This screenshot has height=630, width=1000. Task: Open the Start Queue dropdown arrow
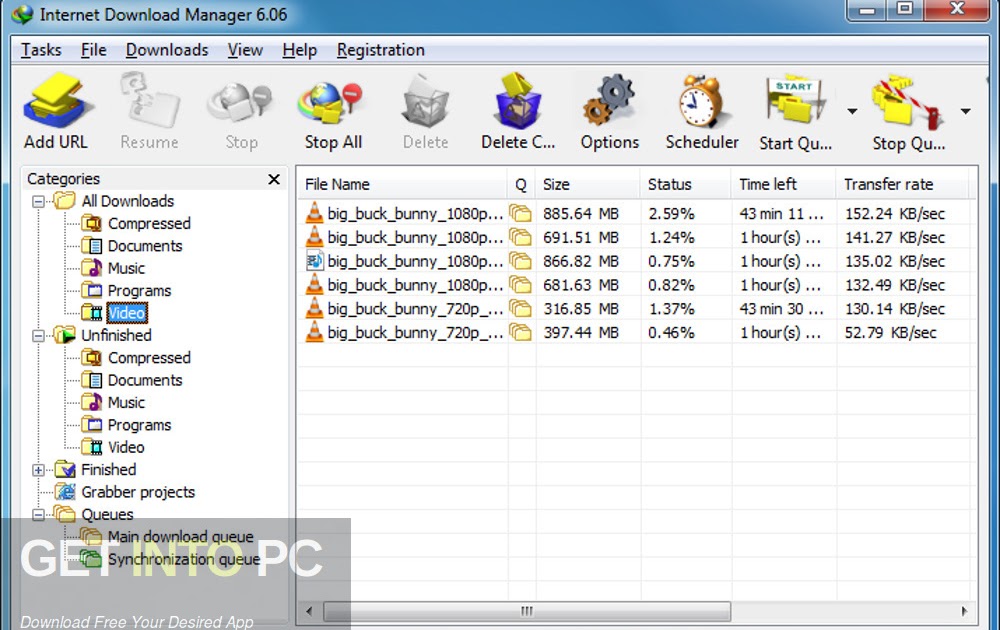click(852, 111)
